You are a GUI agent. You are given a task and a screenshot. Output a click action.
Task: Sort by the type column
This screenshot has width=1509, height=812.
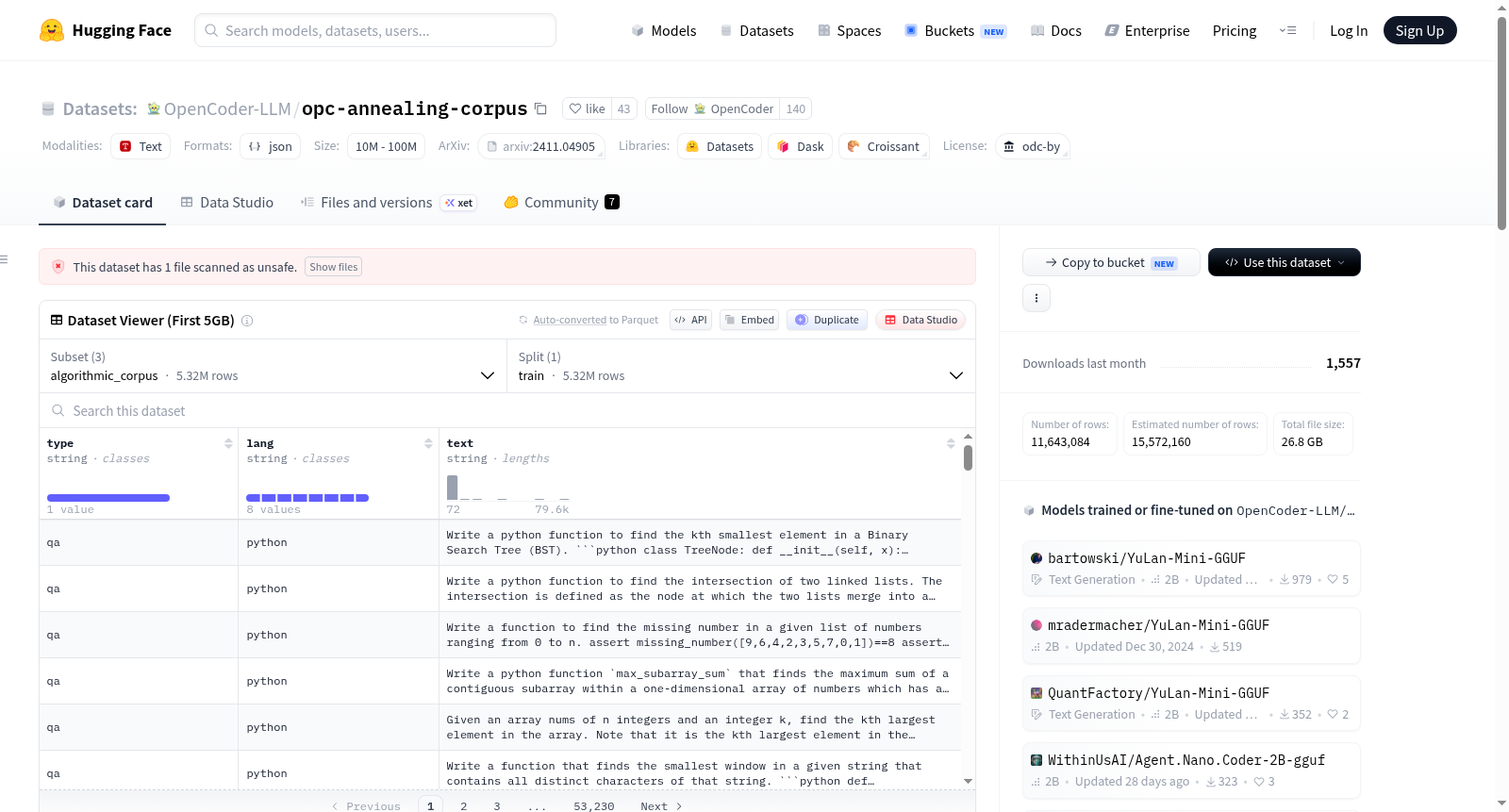[x=228, y=443]
